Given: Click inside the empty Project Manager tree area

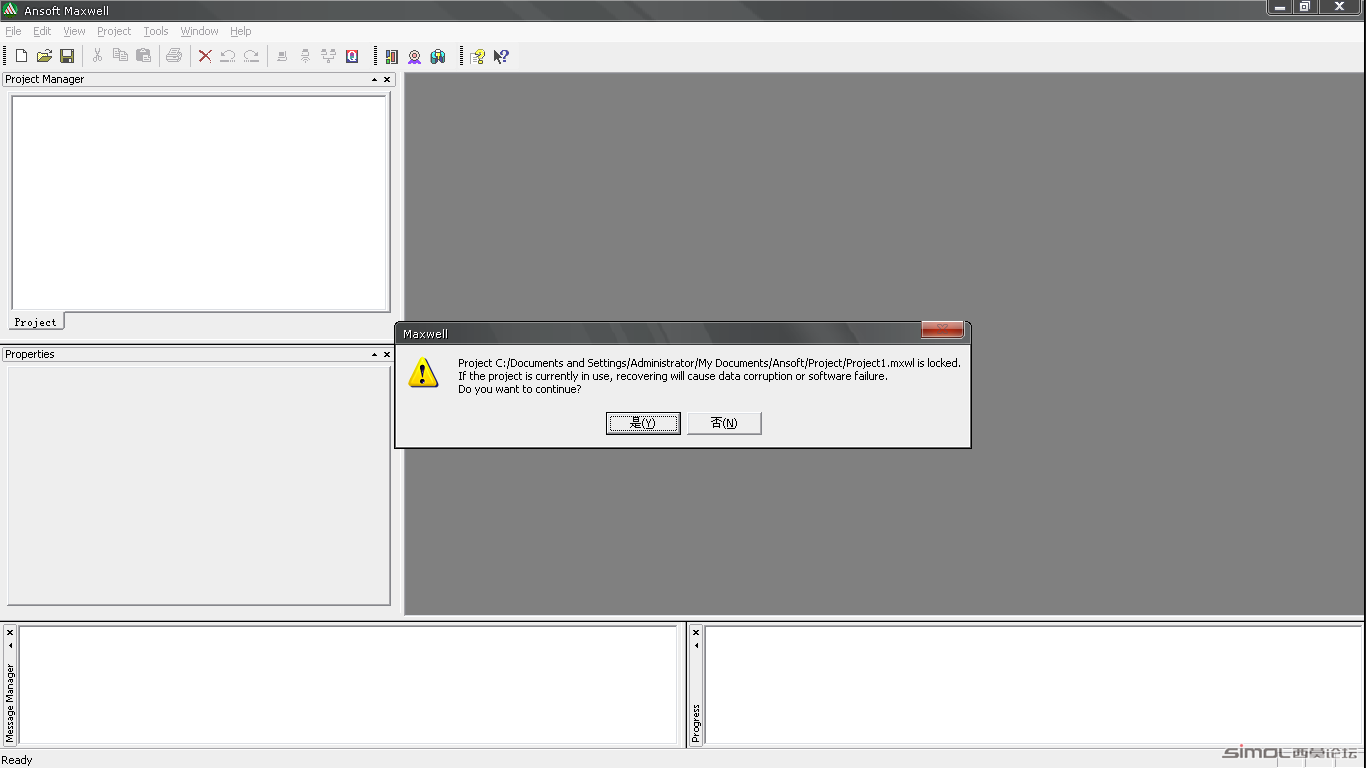Looking at the screenshot, I should click(x=200, y=203).
